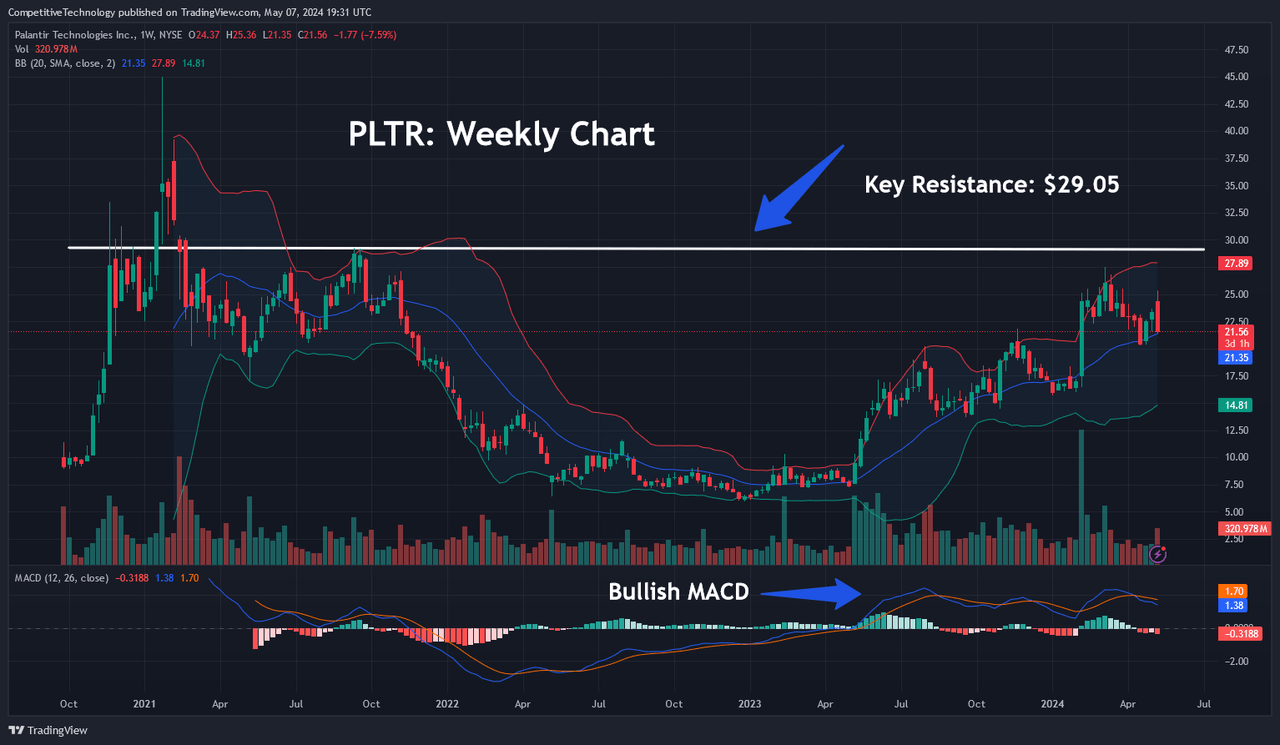Click the 35.00 price axis label
1280x745 pixels.
pos(1236,186)
